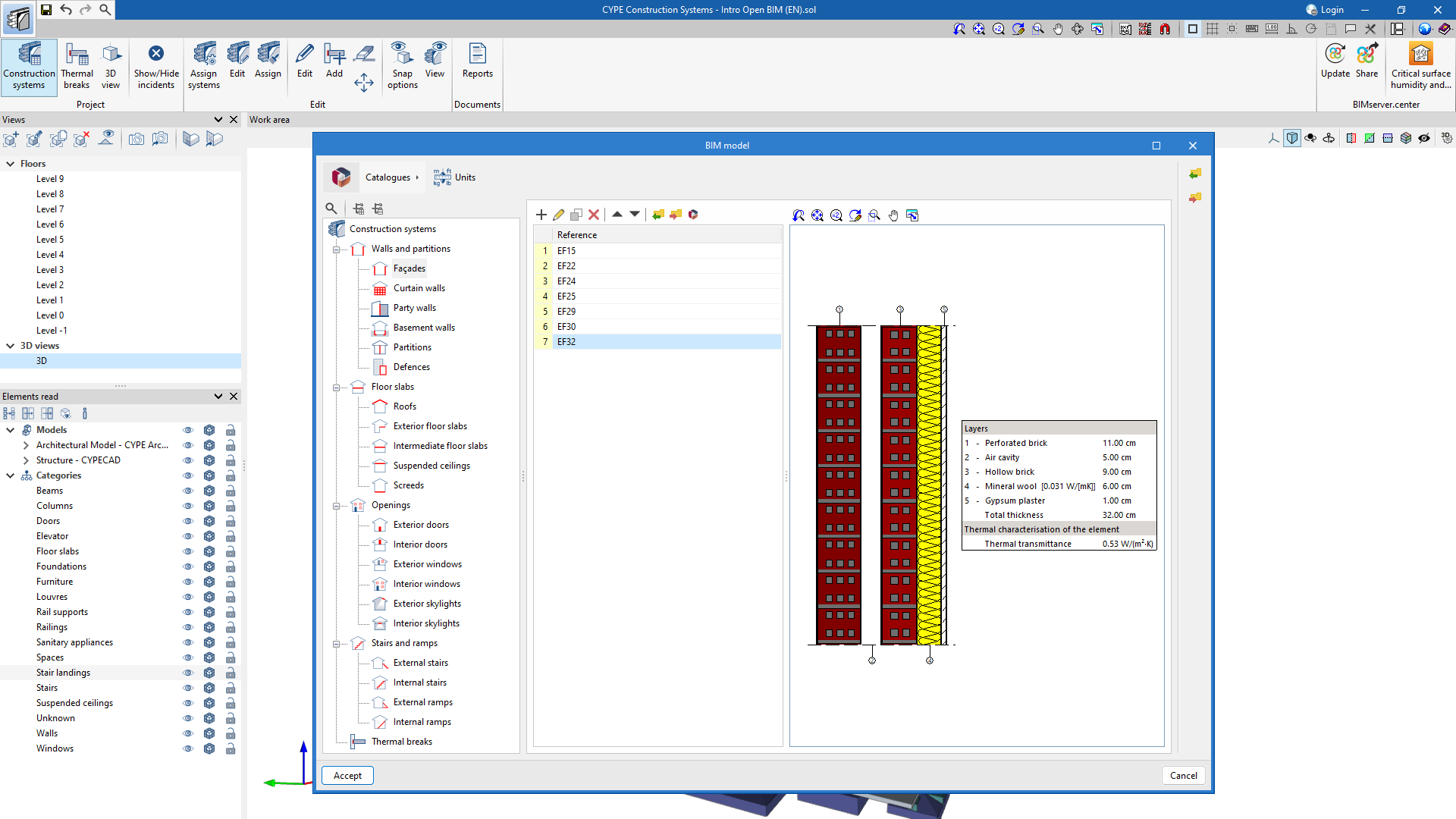Expand Architectural Model entry

[x=27, y=445]
